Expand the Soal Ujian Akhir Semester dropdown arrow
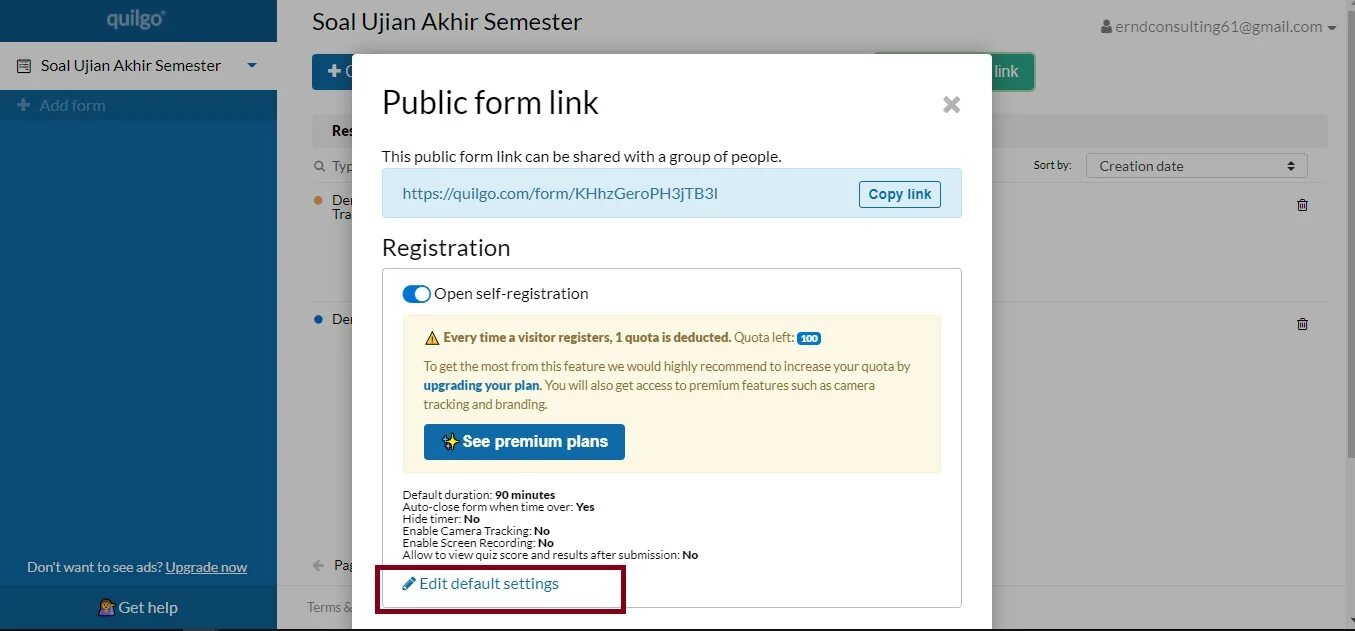The height and width of the screenshot is (631, 1355). coord(252,66)
